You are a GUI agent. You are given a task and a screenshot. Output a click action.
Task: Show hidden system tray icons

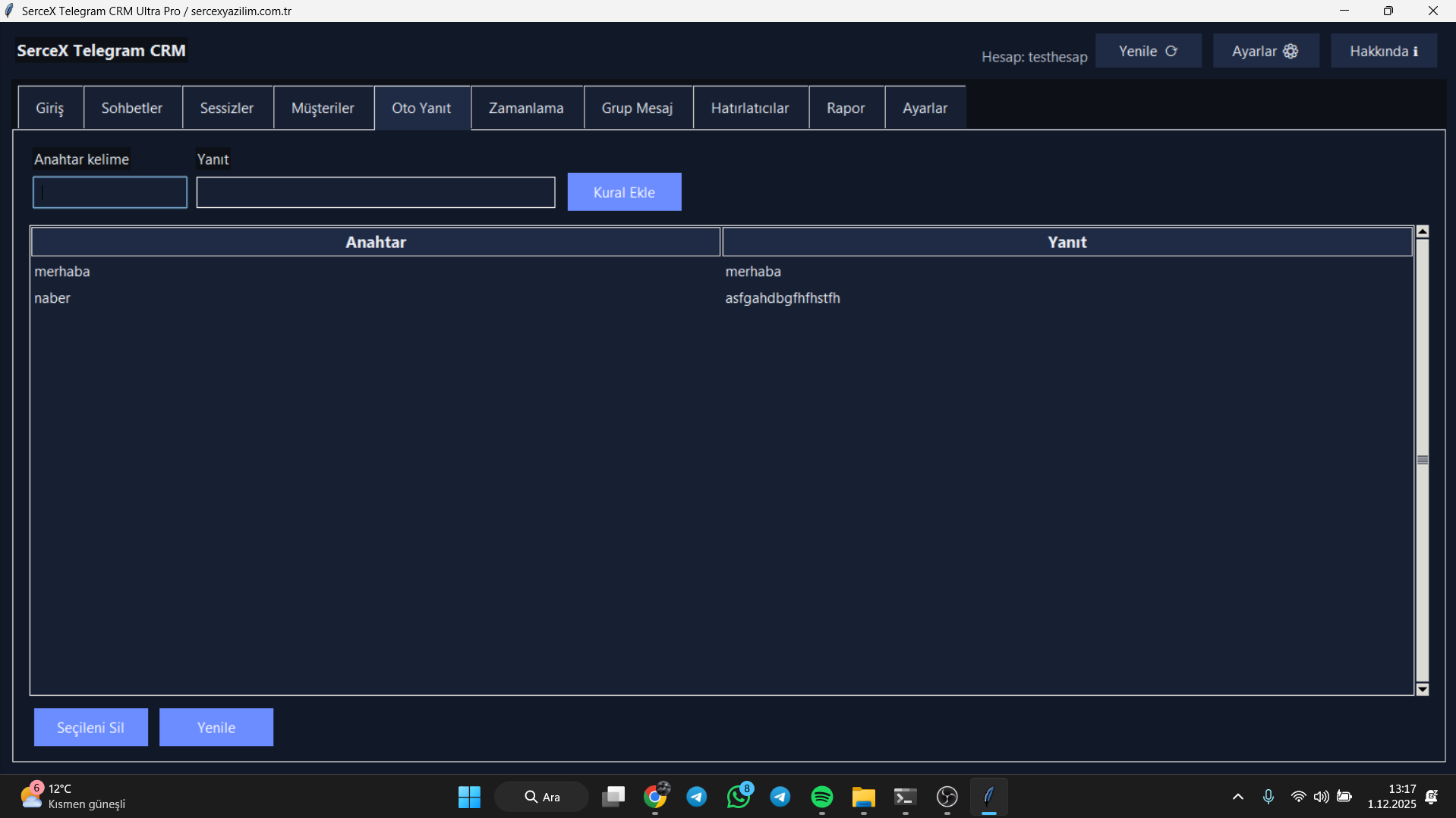click(1238, 797)
